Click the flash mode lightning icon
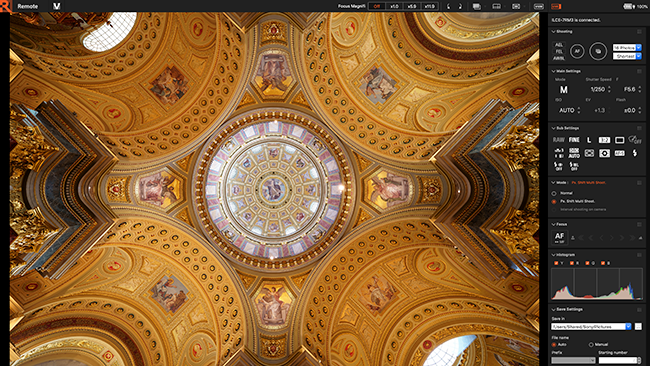This screenshot has height=366, width=650. pos(634,153)
